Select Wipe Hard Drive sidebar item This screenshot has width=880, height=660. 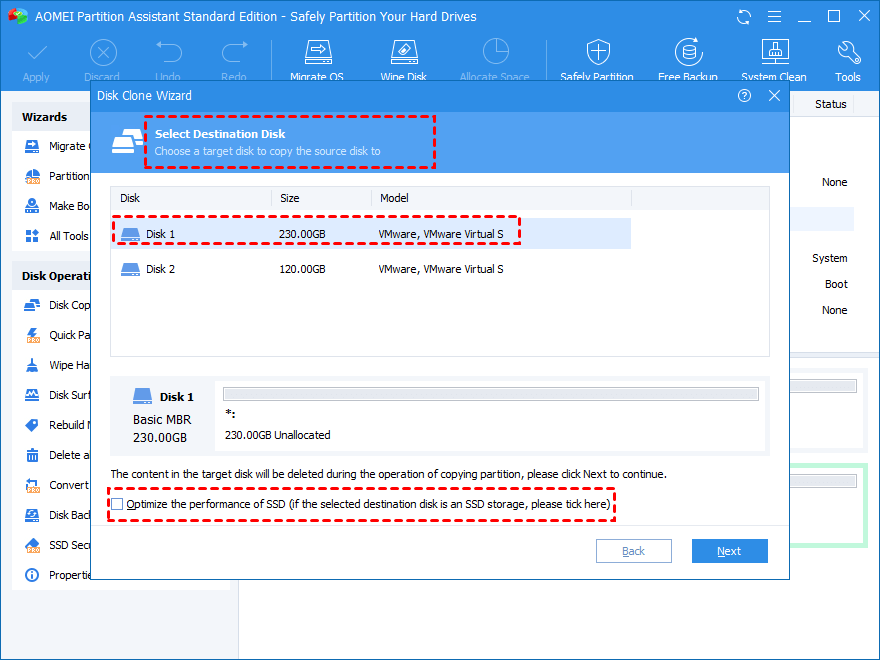tap(57, 365)
